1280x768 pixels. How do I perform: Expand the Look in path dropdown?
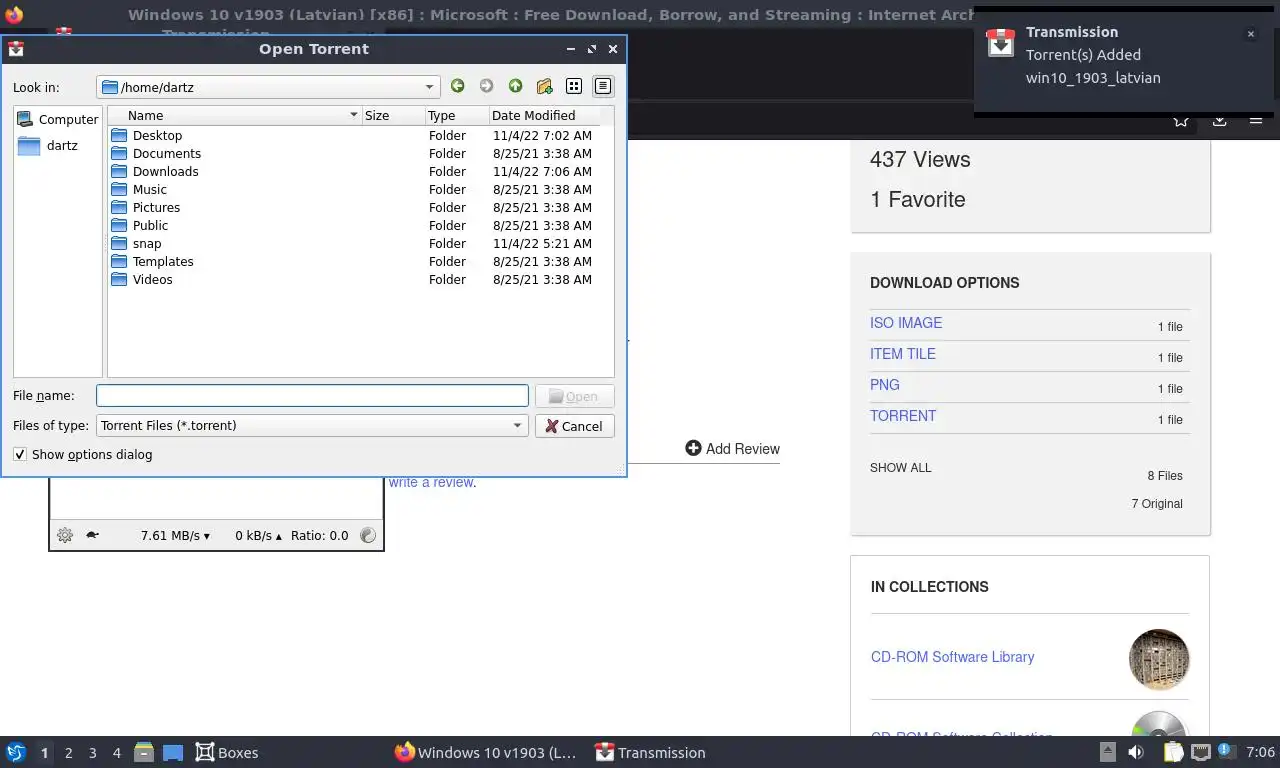click(429, 87)
